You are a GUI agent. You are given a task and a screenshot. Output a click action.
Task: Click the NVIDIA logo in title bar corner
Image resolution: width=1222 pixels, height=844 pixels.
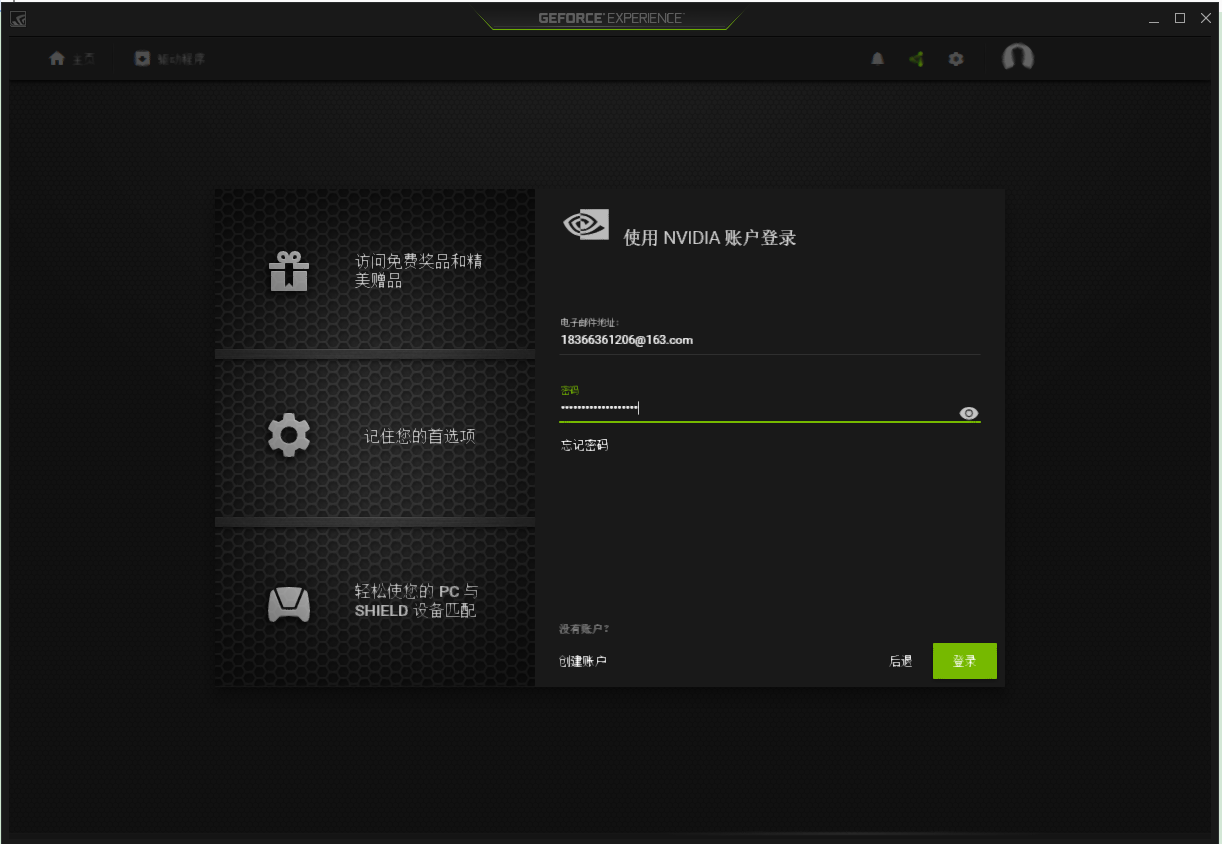click(18, 18)
